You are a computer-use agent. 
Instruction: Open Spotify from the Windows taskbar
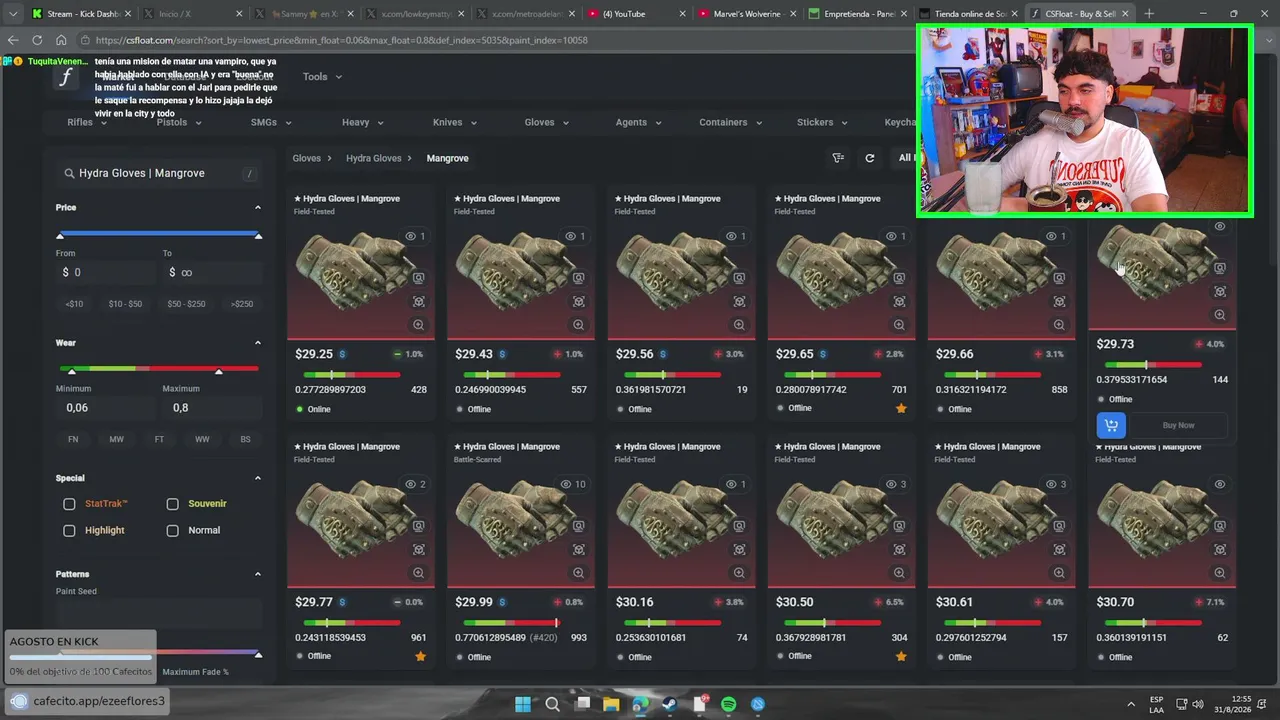click(729, 704)
